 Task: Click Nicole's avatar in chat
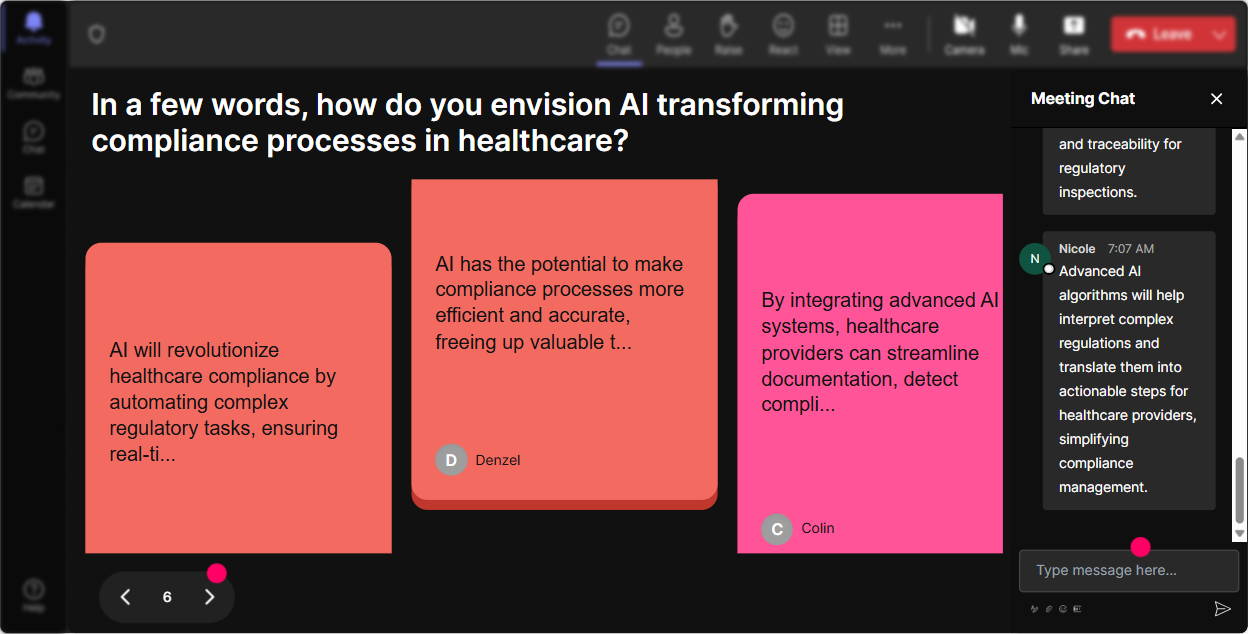coord(1035,259)
